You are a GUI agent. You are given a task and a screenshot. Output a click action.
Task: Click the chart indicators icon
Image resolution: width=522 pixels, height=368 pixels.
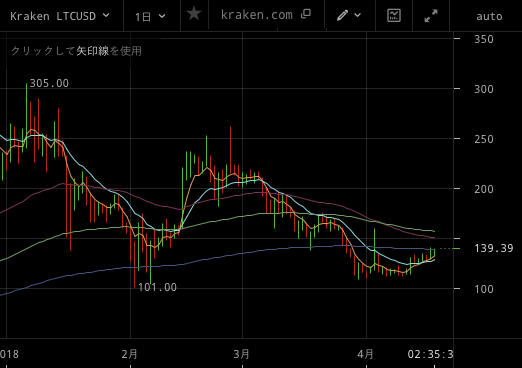(394, 15)
